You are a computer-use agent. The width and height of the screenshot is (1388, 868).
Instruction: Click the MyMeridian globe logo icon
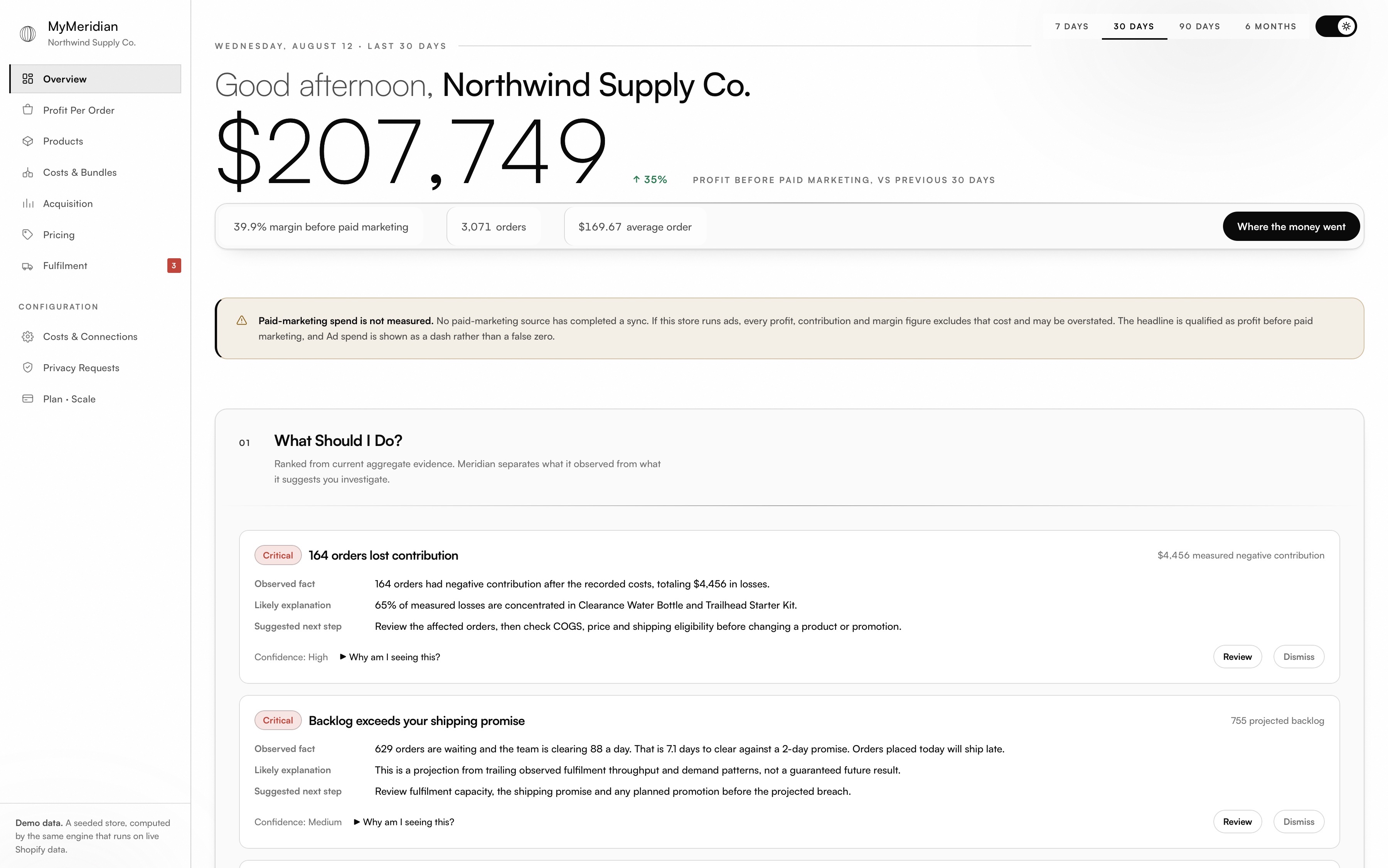point(27,34)
